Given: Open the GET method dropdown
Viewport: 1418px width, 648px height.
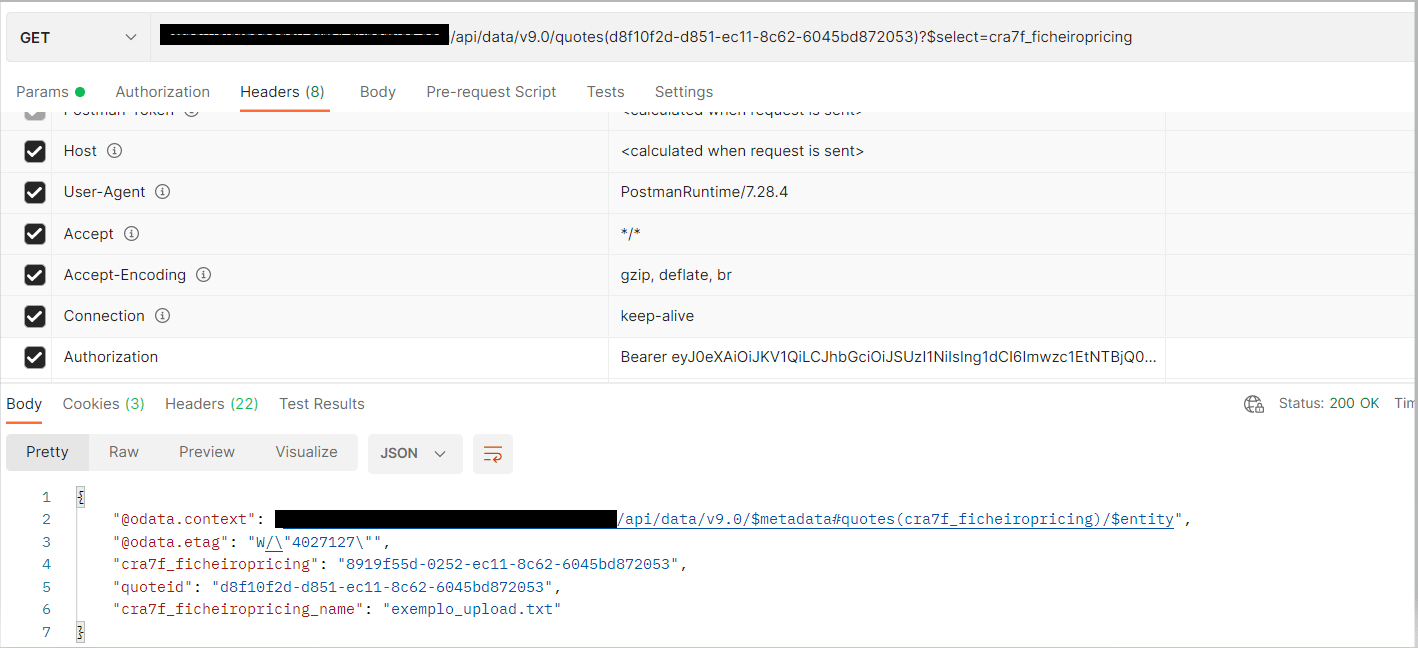Looking at the screenshot, I should point(78,37).
